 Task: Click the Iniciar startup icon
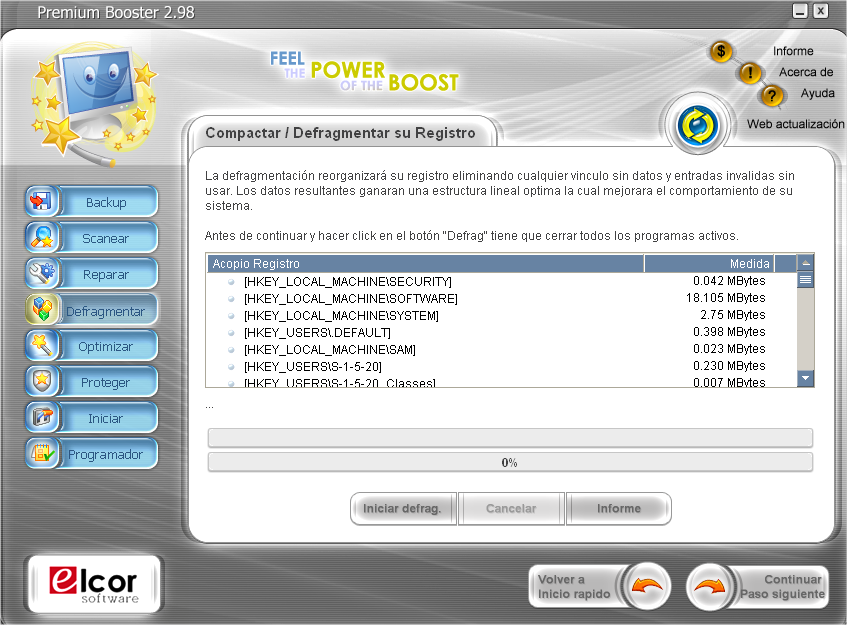coord(41,418)
